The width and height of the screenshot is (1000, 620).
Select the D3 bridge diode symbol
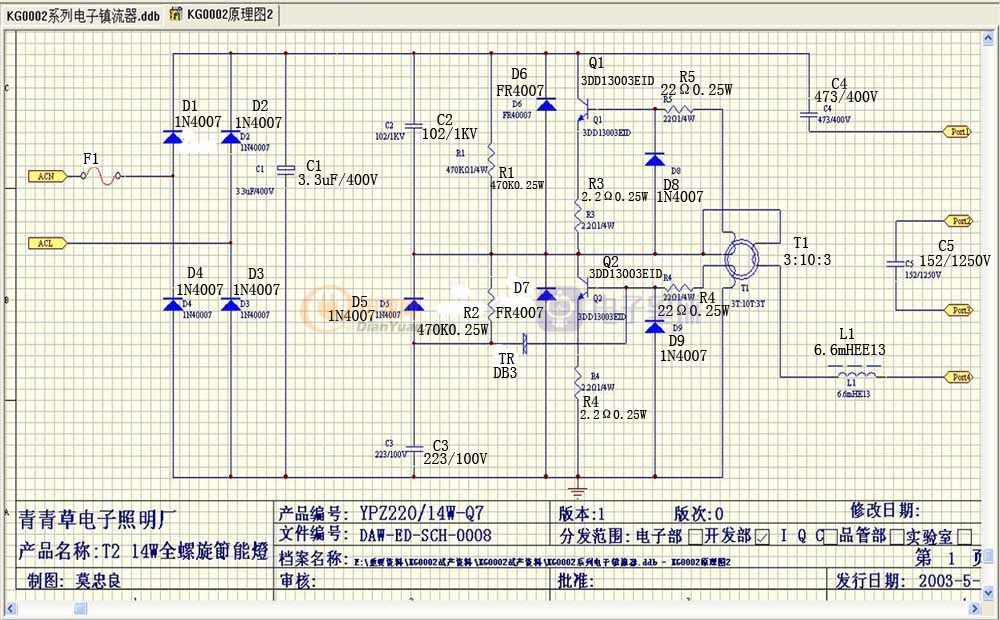tap(230, 304)
